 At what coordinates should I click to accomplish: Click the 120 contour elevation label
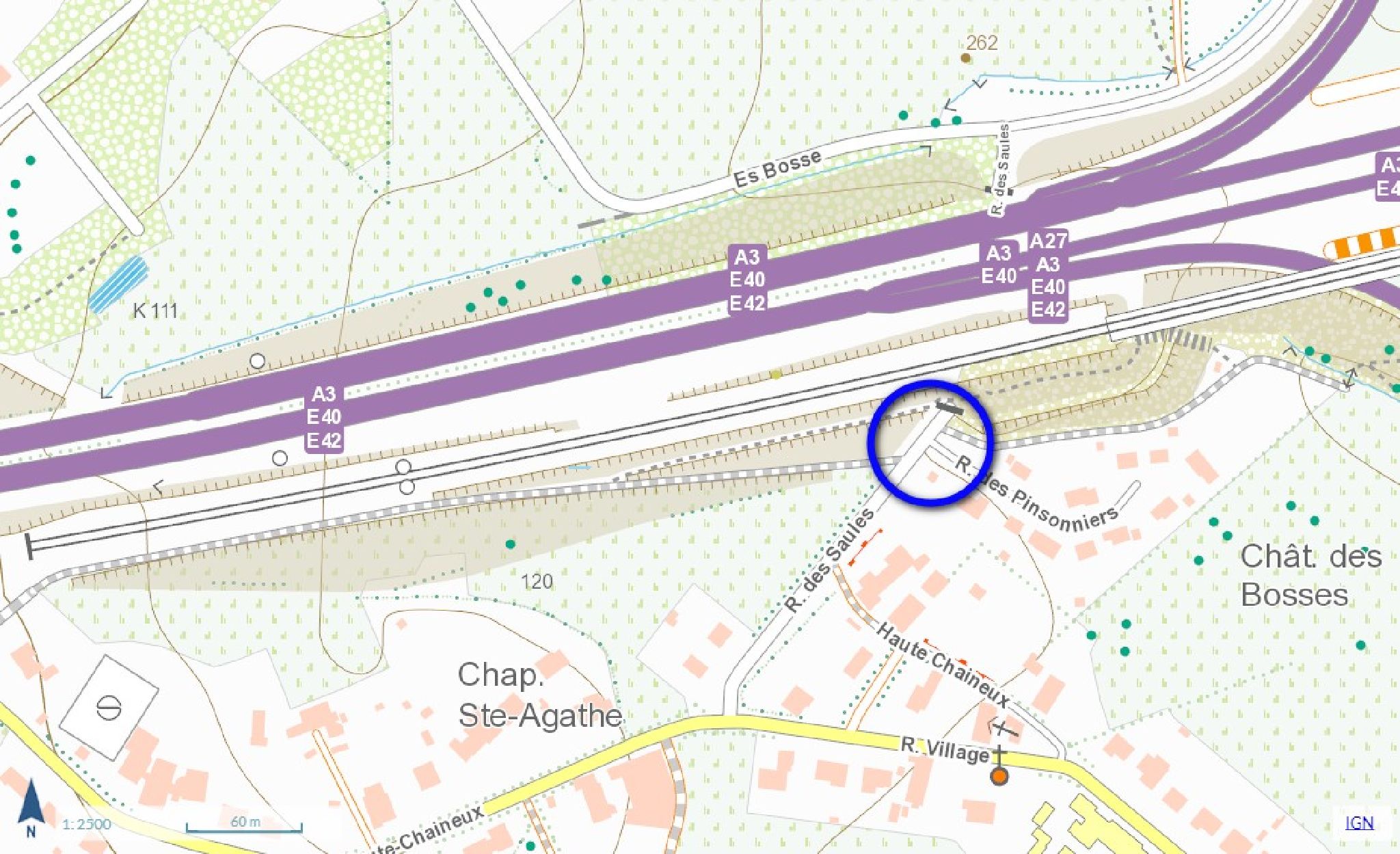pyautogui.click(x=537, y=581)
